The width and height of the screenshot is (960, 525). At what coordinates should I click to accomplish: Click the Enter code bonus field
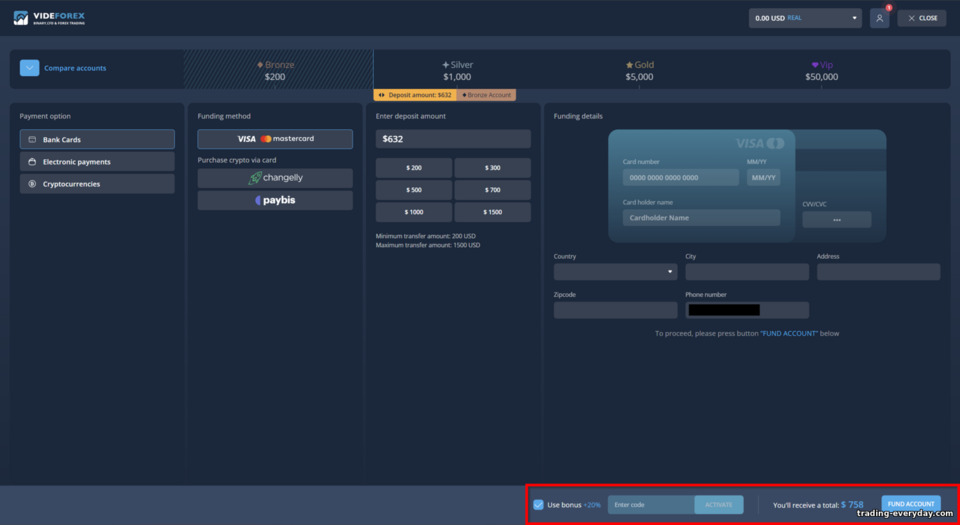[x=651, y=505]
